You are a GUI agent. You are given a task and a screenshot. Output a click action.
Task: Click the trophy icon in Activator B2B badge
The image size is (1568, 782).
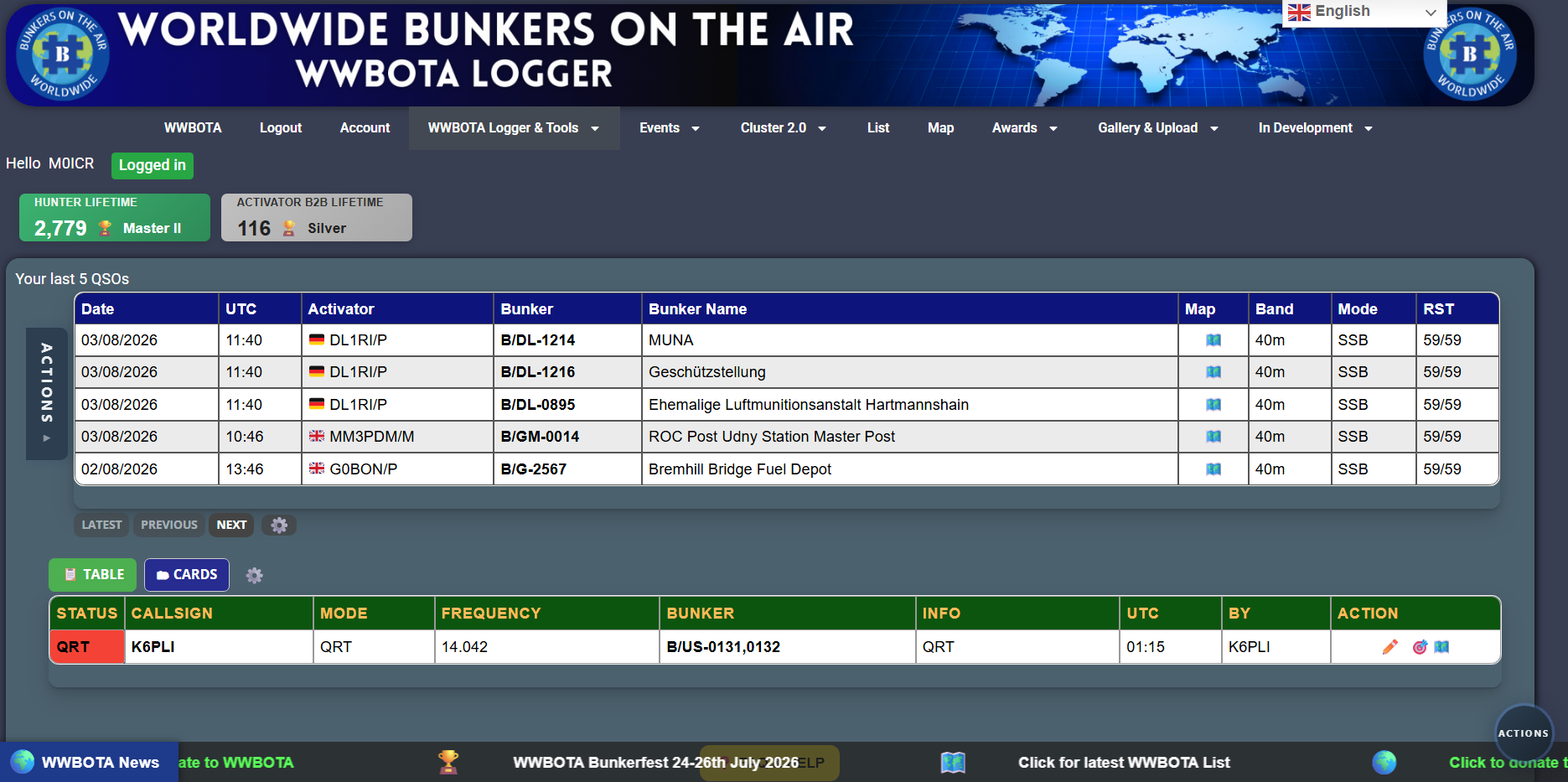pos(289,228)
